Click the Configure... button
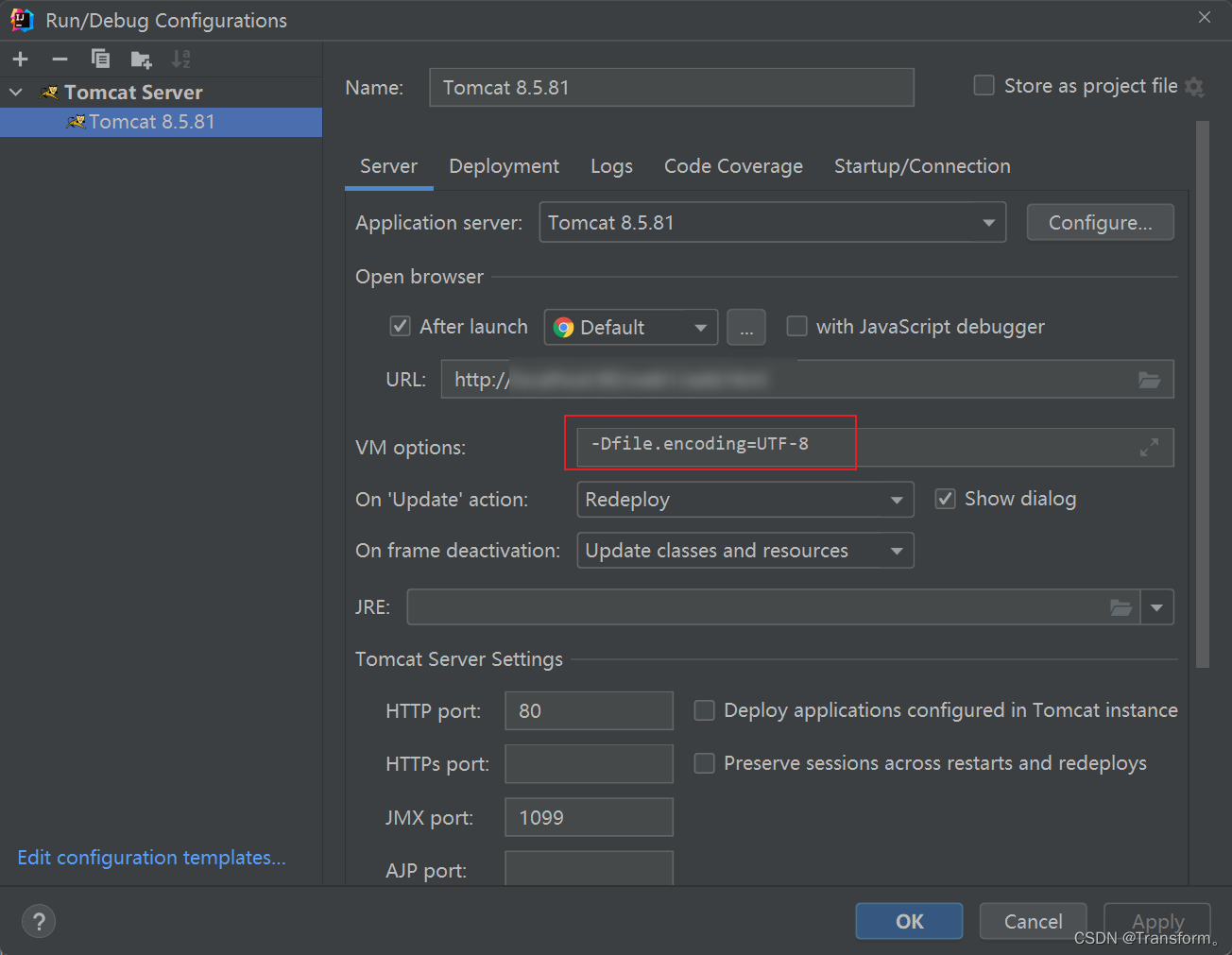Screen dimensions: 1232x955 (1100, 223)
